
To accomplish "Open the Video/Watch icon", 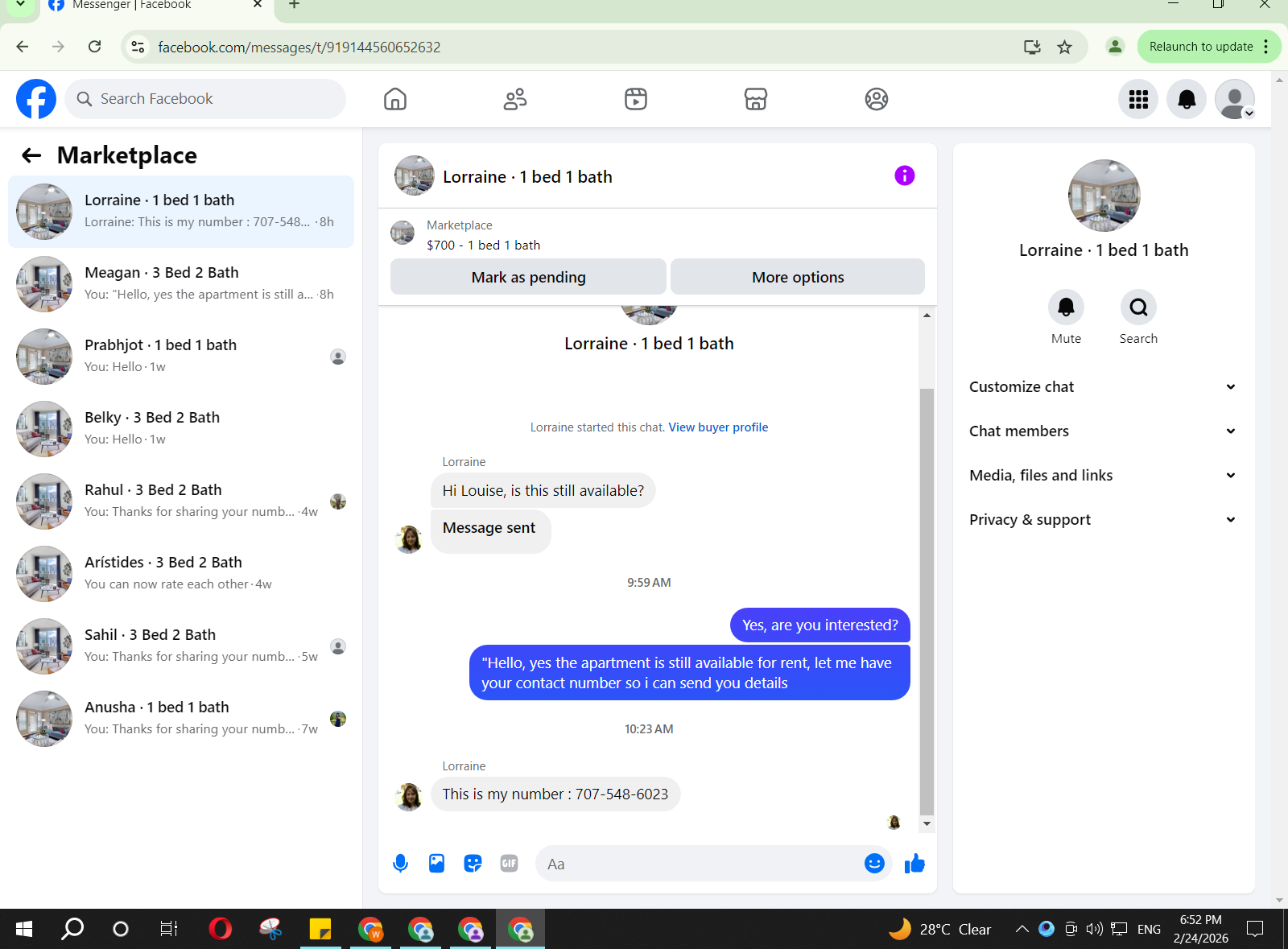I will tap(636, 99).
